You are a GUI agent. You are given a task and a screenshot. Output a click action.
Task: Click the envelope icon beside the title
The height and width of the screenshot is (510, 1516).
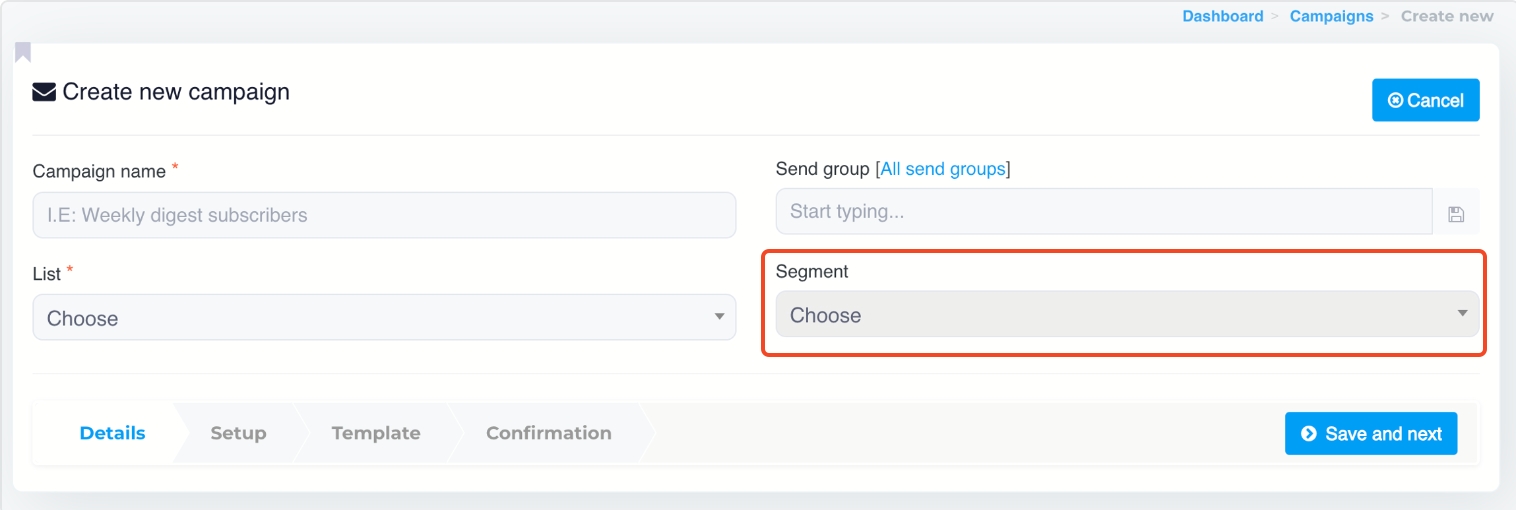(x=44, y=93)
